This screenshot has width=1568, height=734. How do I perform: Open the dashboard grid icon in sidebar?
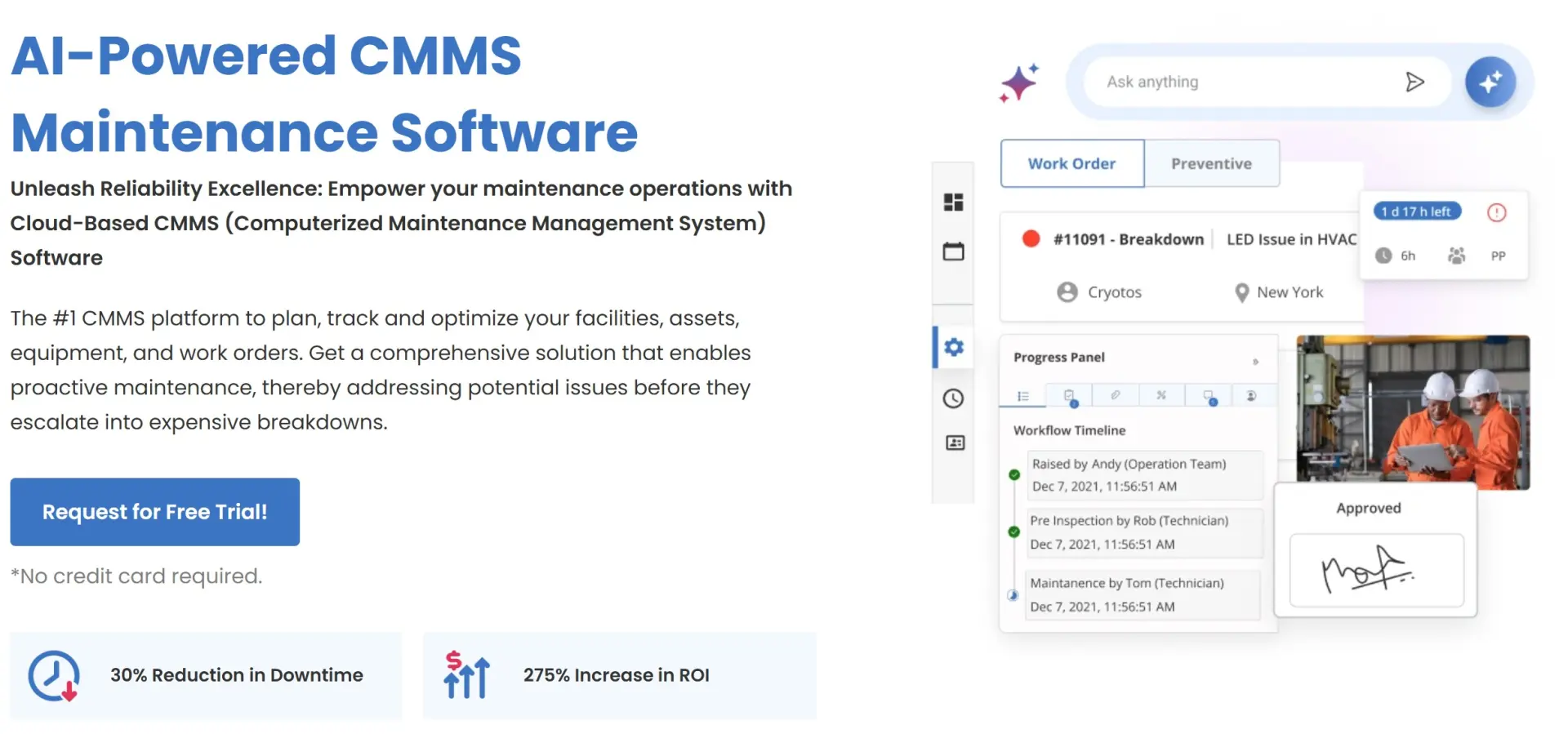[953, 202]
